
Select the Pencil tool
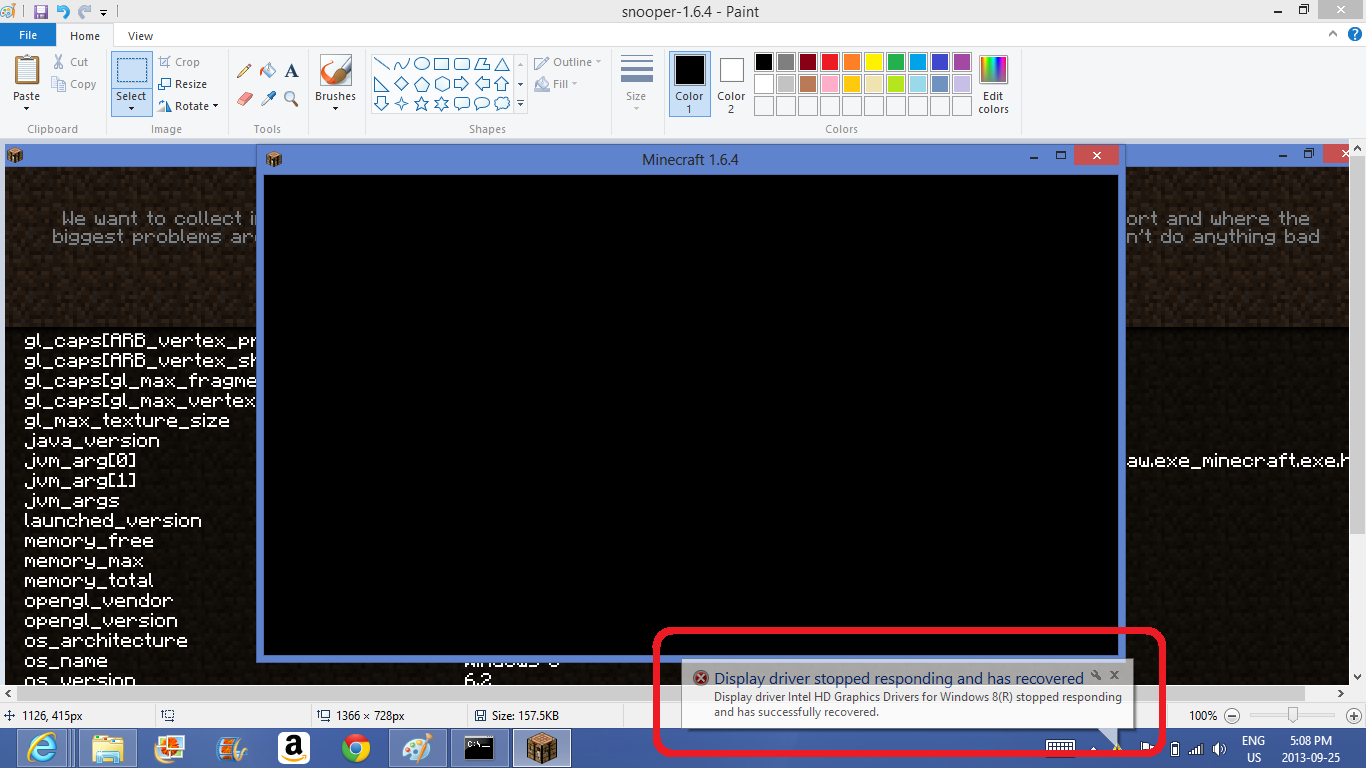click(244, 71)
